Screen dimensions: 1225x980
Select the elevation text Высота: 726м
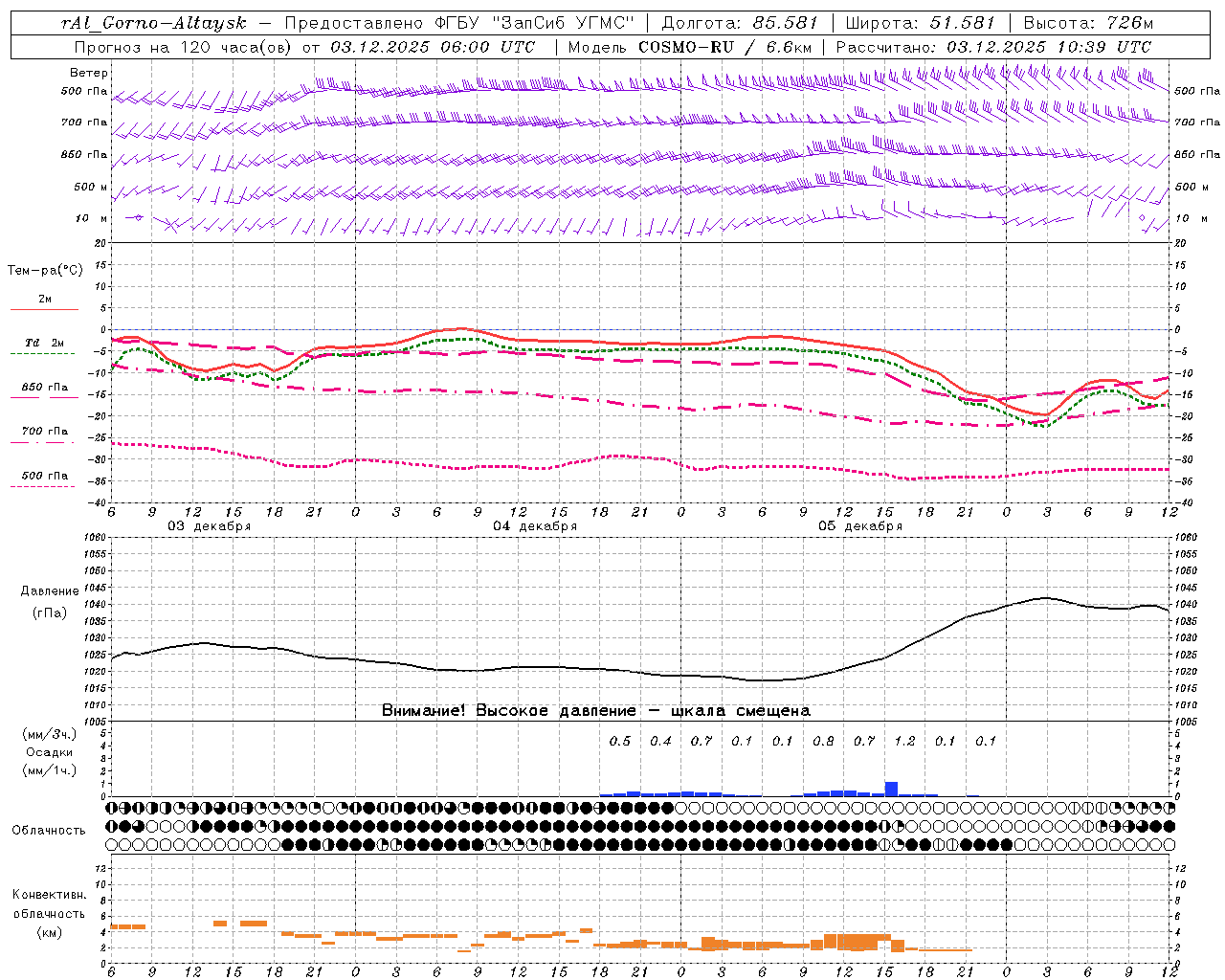1088,23
